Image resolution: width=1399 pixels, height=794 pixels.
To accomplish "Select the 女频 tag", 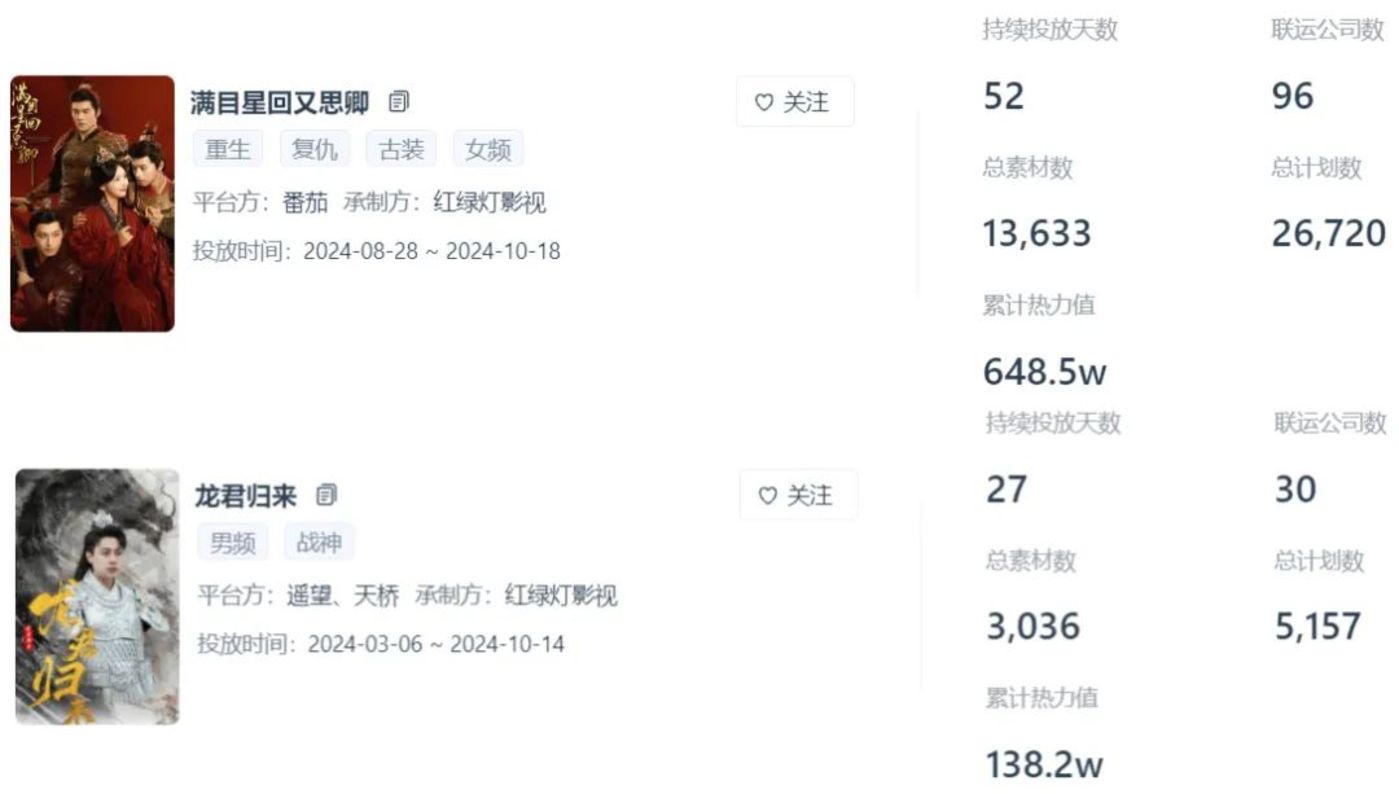I will click(x=488, y=150).
